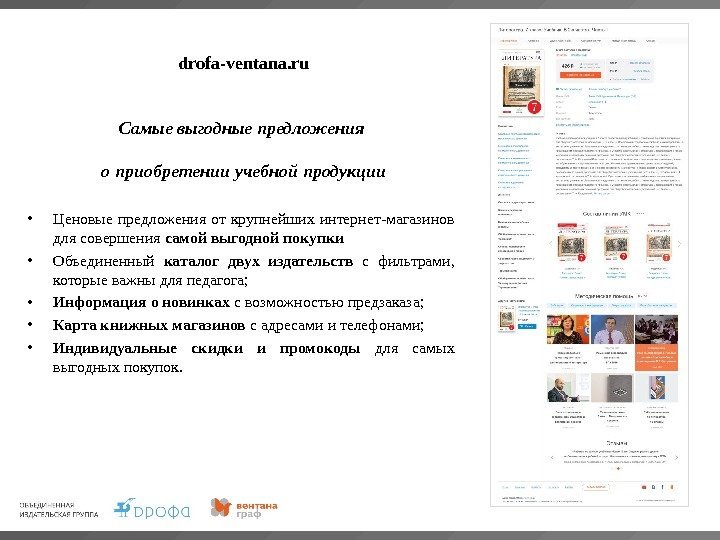Screen dimensions: 720x540
Task: Open the blue book cover thumbnail
Action: coord(656,388)
